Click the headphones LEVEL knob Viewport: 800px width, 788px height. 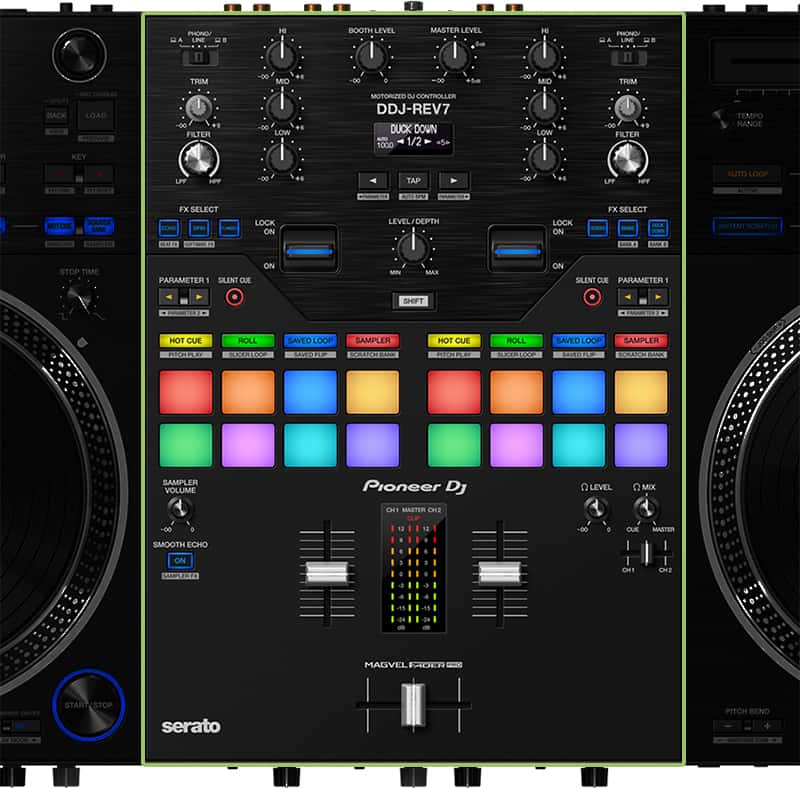(x=595, y=508)
